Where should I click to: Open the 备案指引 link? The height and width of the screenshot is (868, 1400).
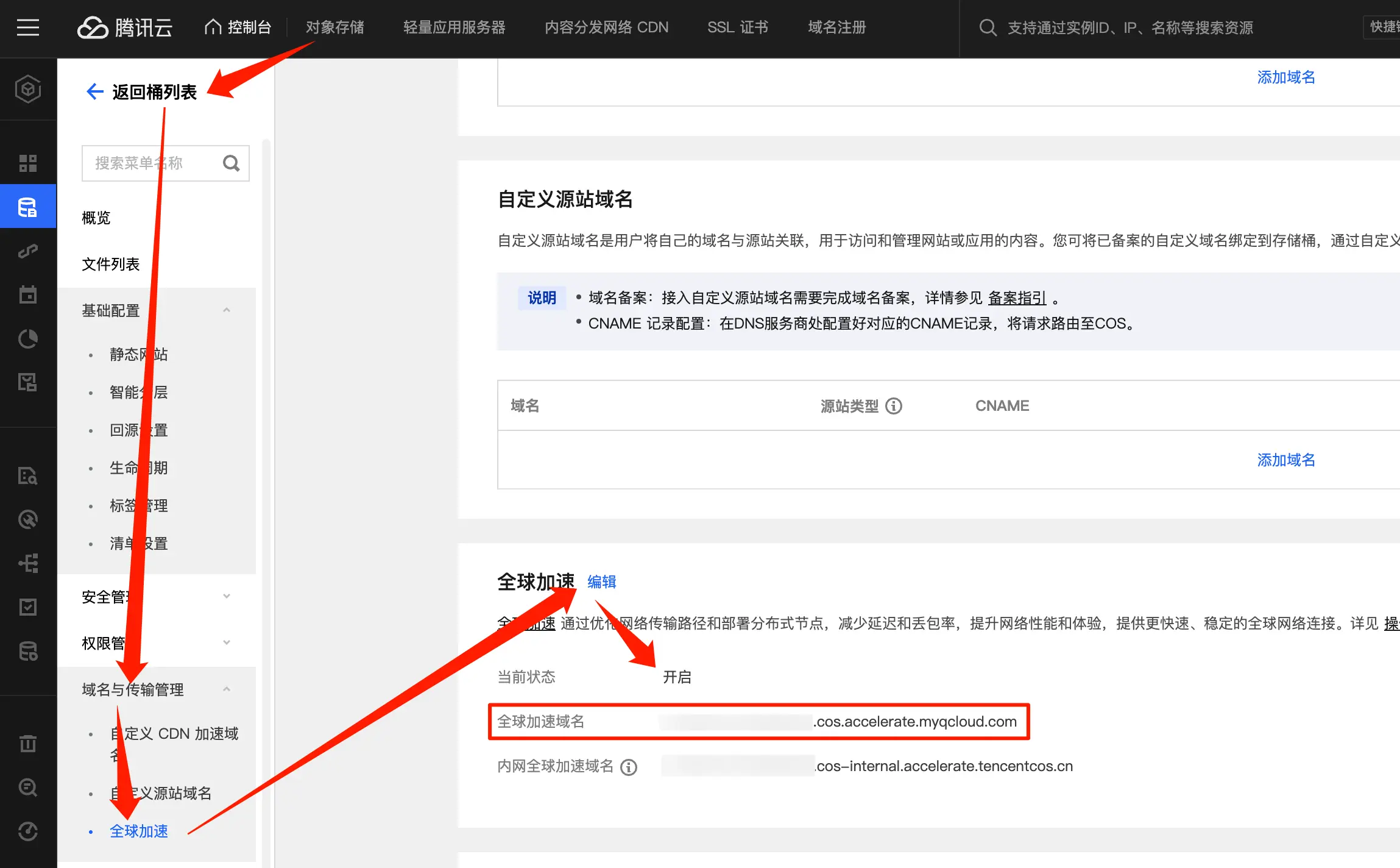1017,298
